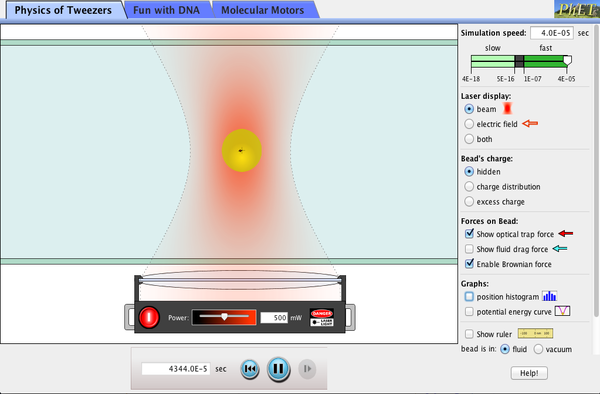Viewport: 600px width, 394px height.
Task: Select charge distribution option
Action: click(x=469, y=186)
